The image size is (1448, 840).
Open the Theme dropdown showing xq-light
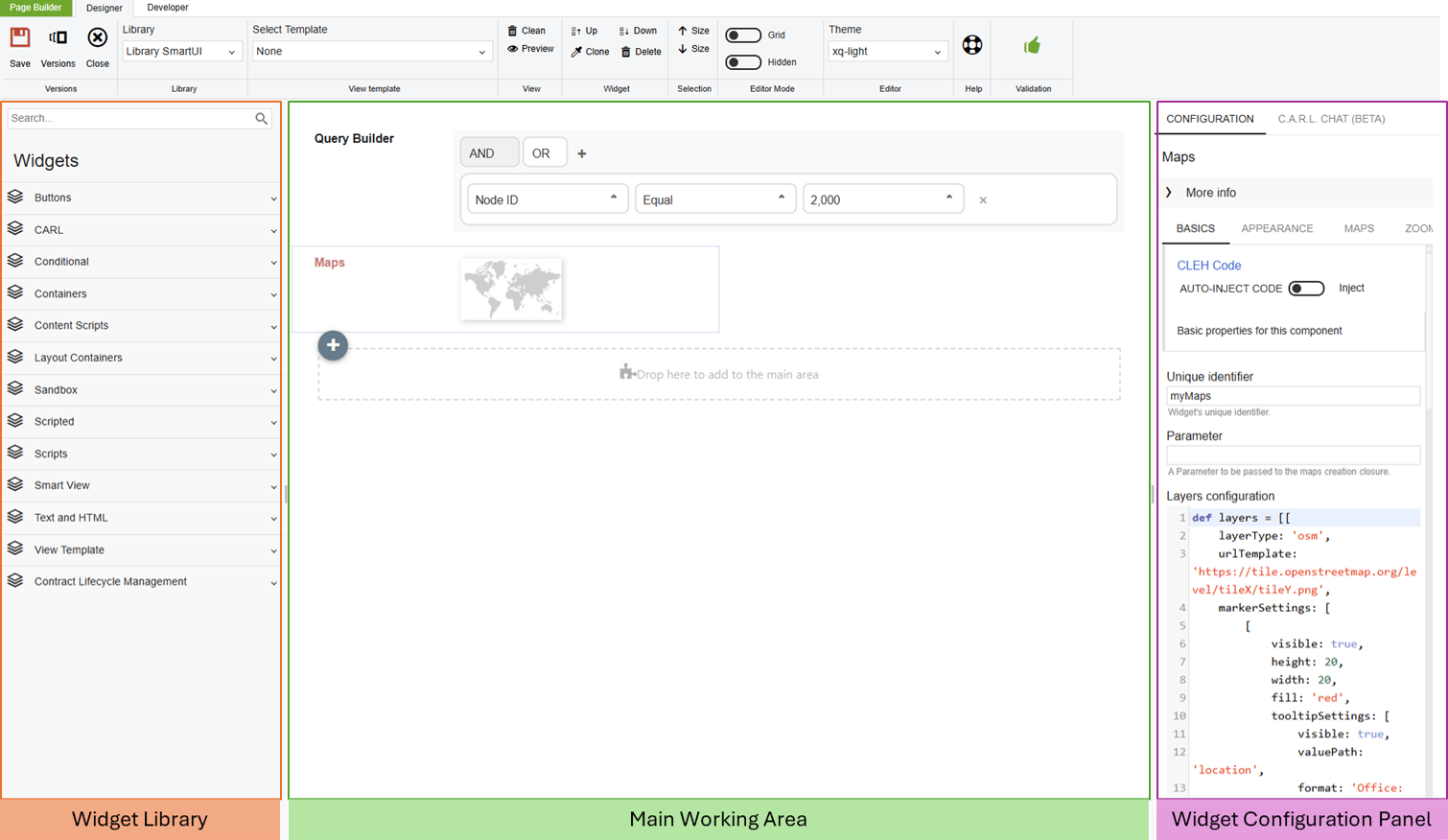point(887,51)
